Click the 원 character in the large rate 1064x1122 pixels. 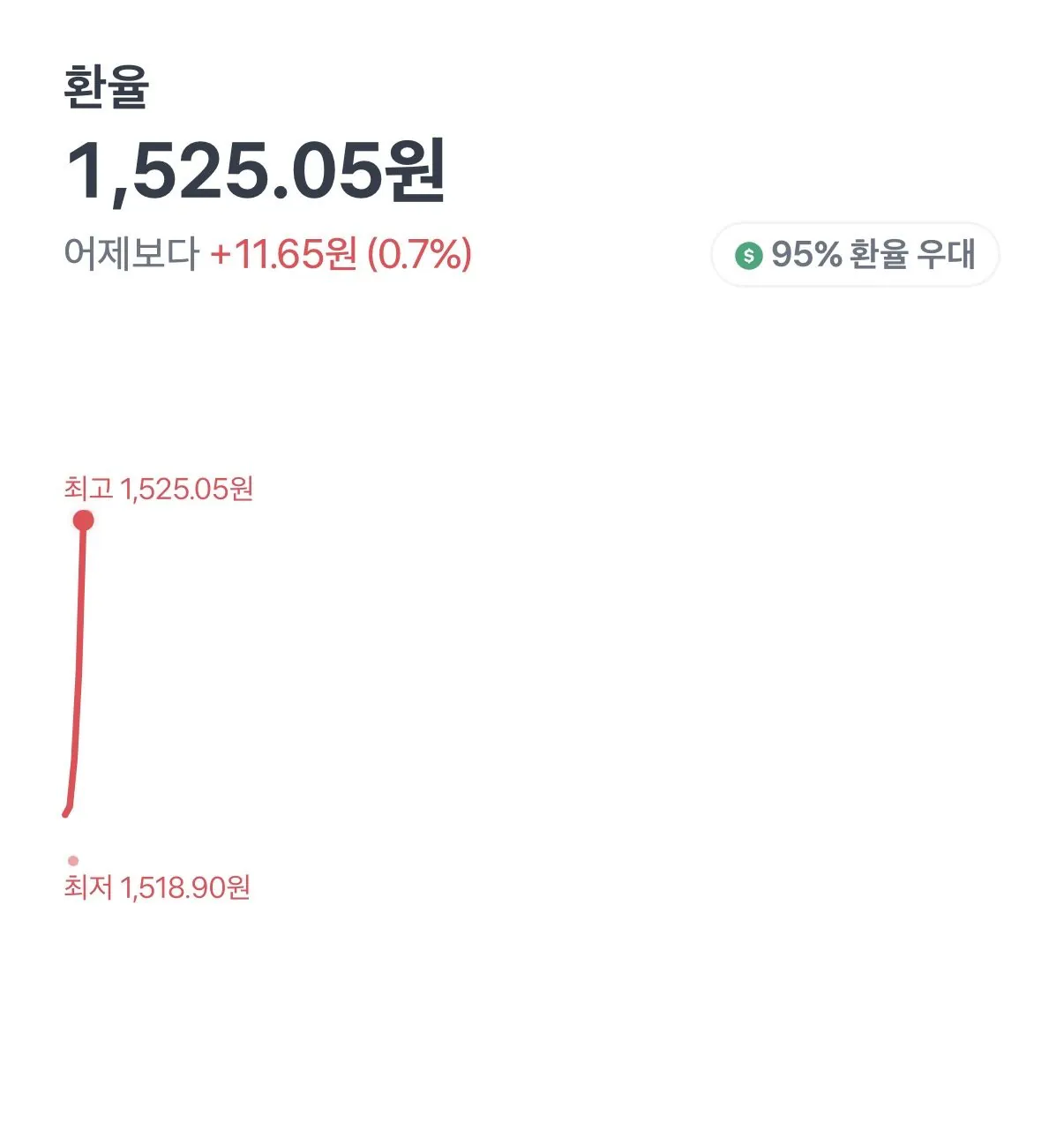[416, 171]
